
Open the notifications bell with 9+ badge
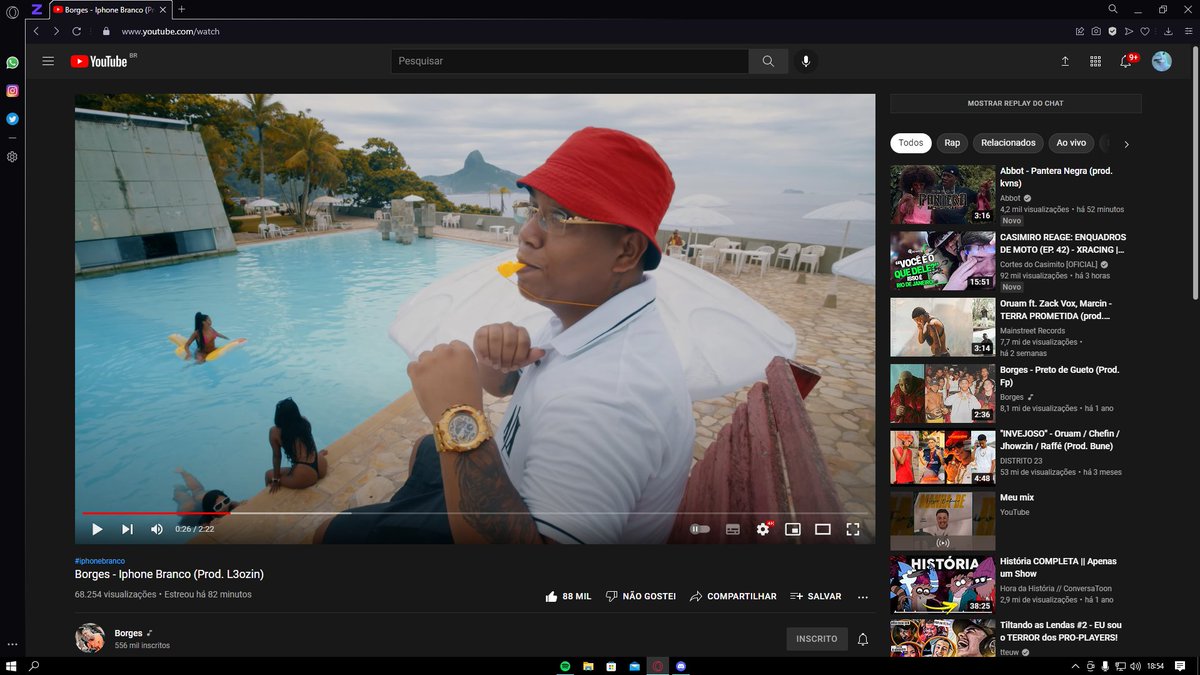point(1127,60)
